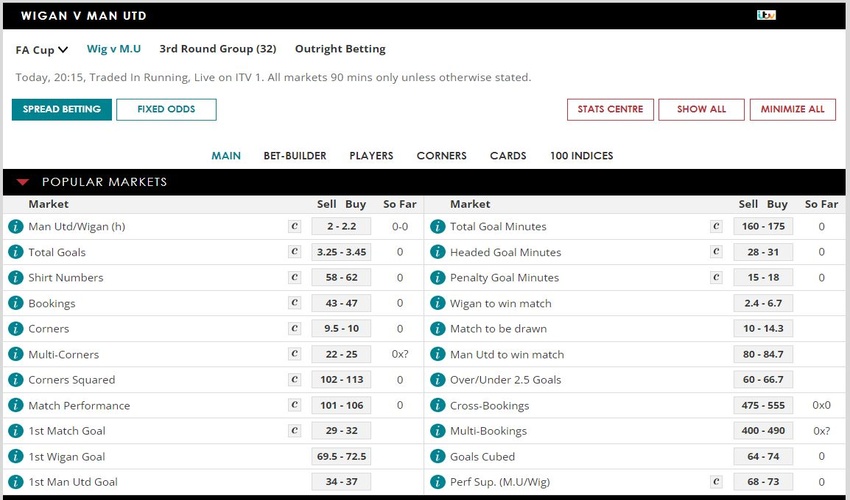Click Goals Cubed price 64 - 74

763,456
